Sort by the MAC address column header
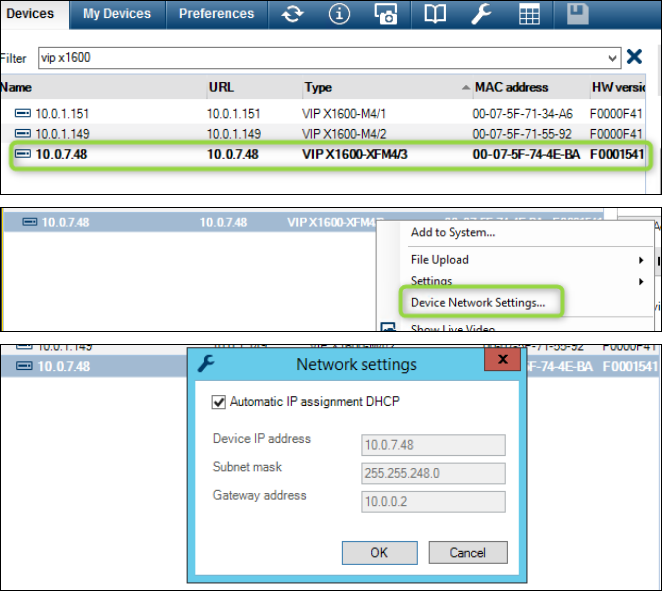This screenshot has height=591, width=662. (x=511, y=87)
